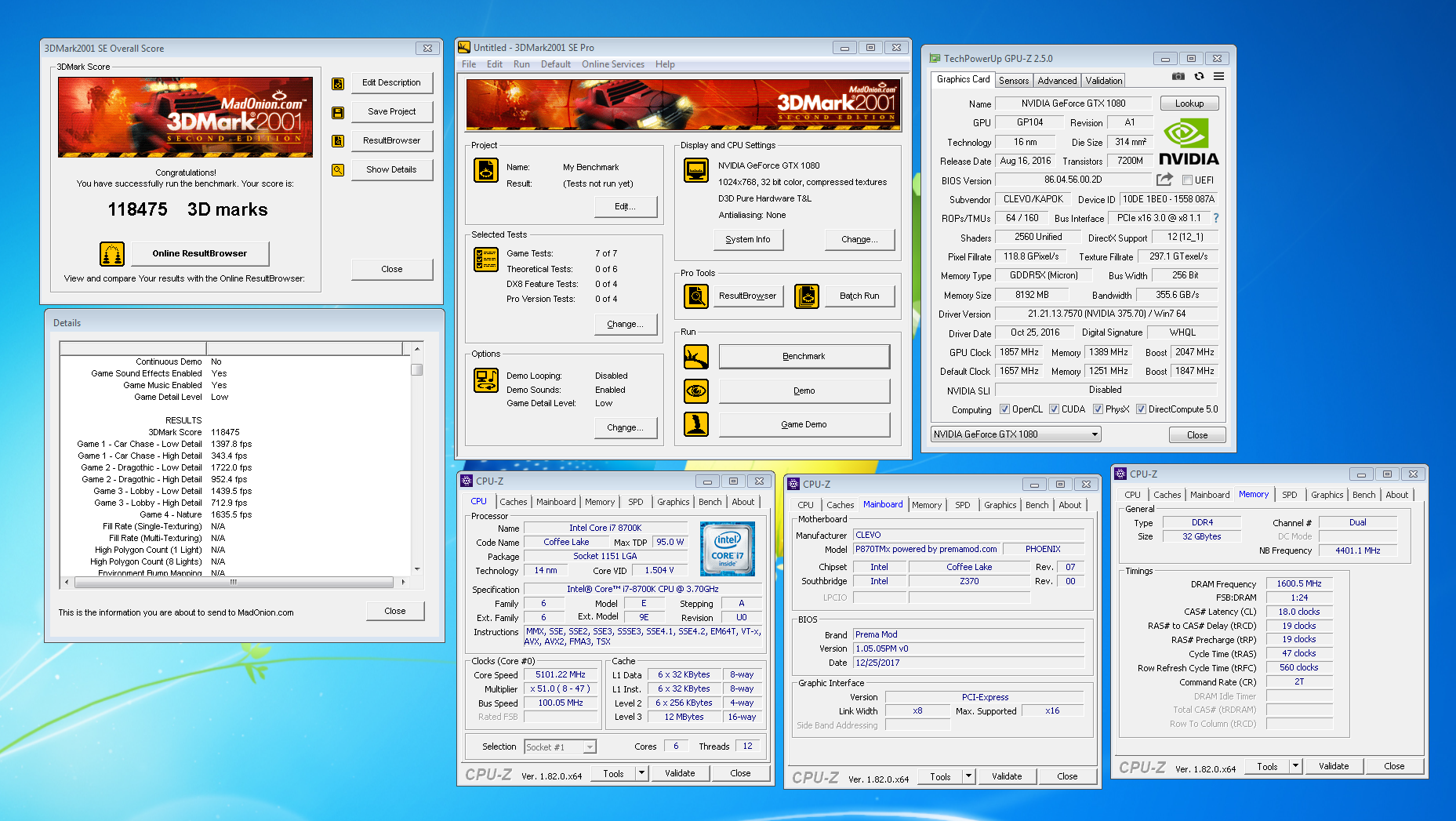Click the Lookup button in GPU-Z
This screenshot has height=821, width=1456.
(1189, 104)
